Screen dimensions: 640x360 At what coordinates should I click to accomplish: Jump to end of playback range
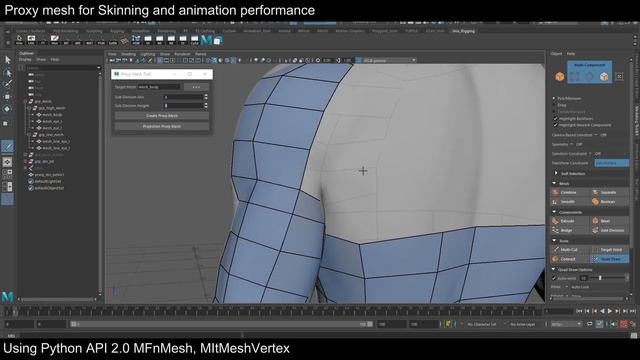(x=633, y=311)
